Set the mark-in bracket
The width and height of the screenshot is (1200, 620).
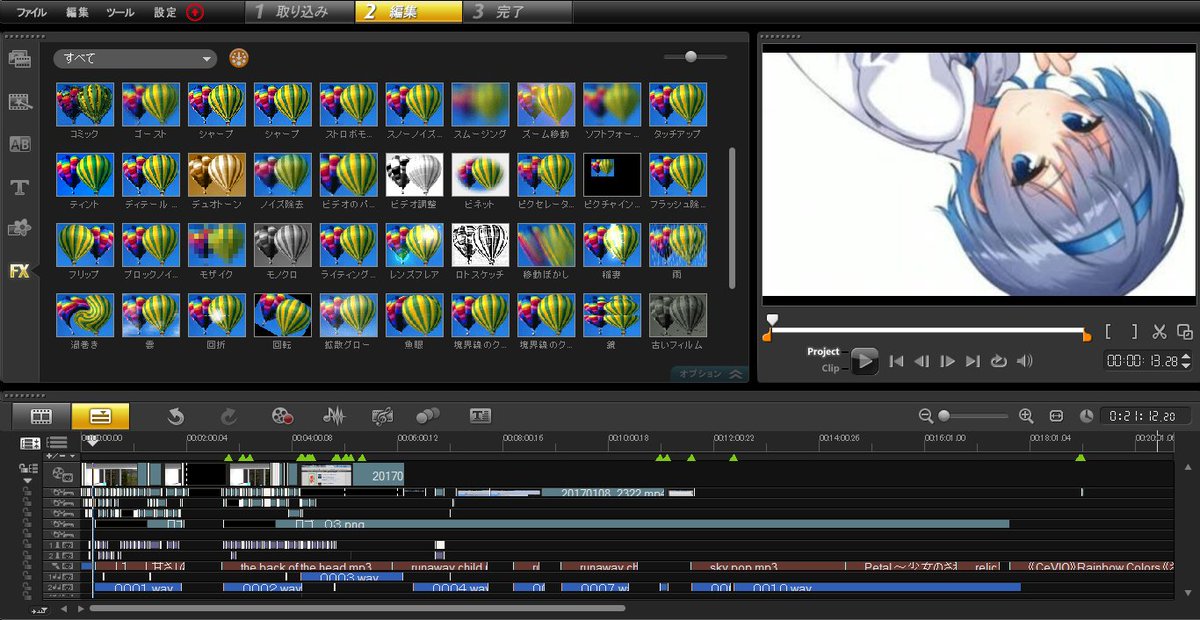pos(1109,332)
